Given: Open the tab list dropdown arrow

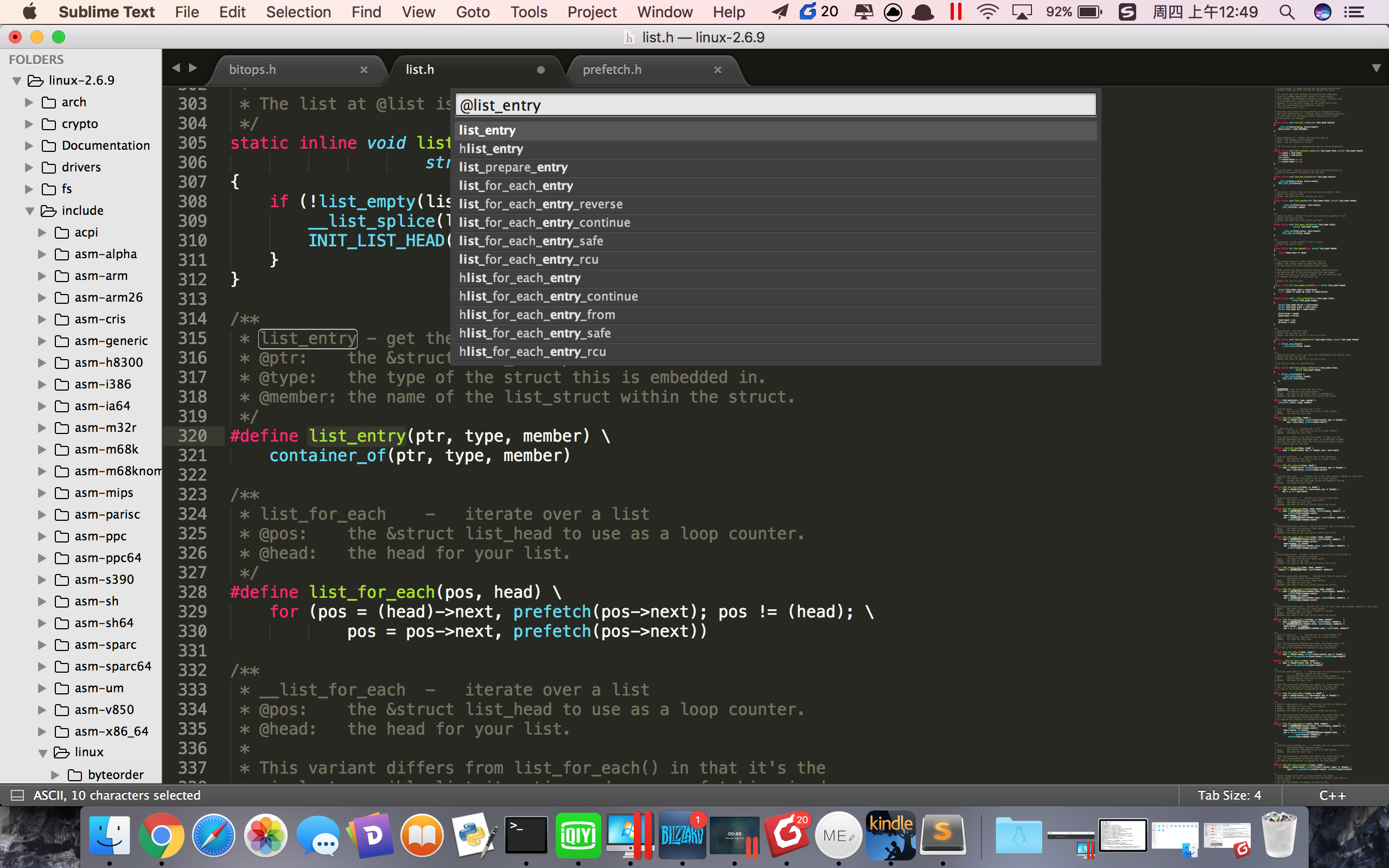Looking at the screenshot, I should [x=1376, y=68].
